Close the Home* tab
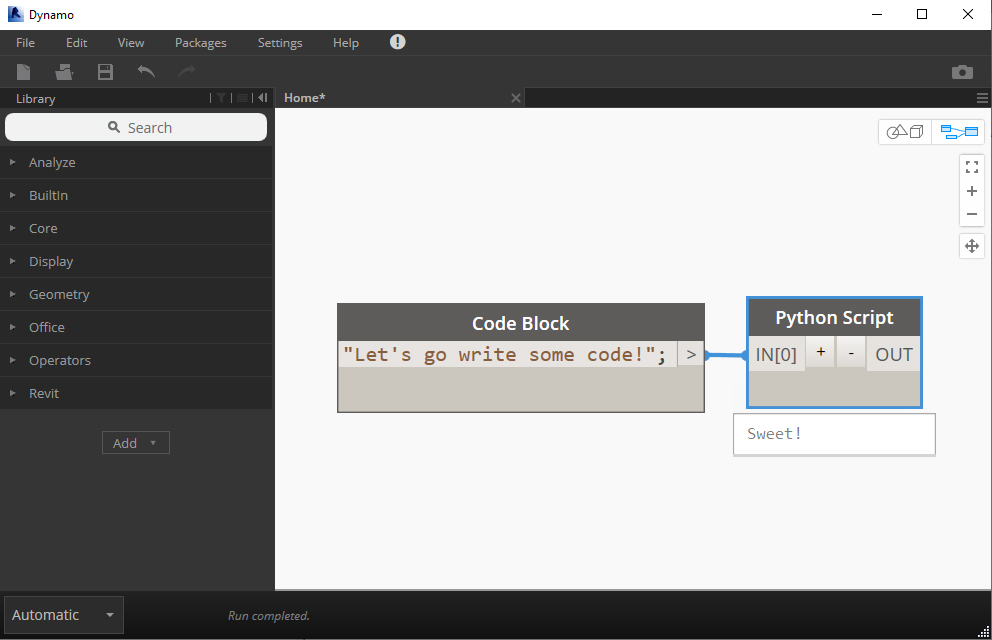This screenshot has width=992, height=640. (516, 98)
